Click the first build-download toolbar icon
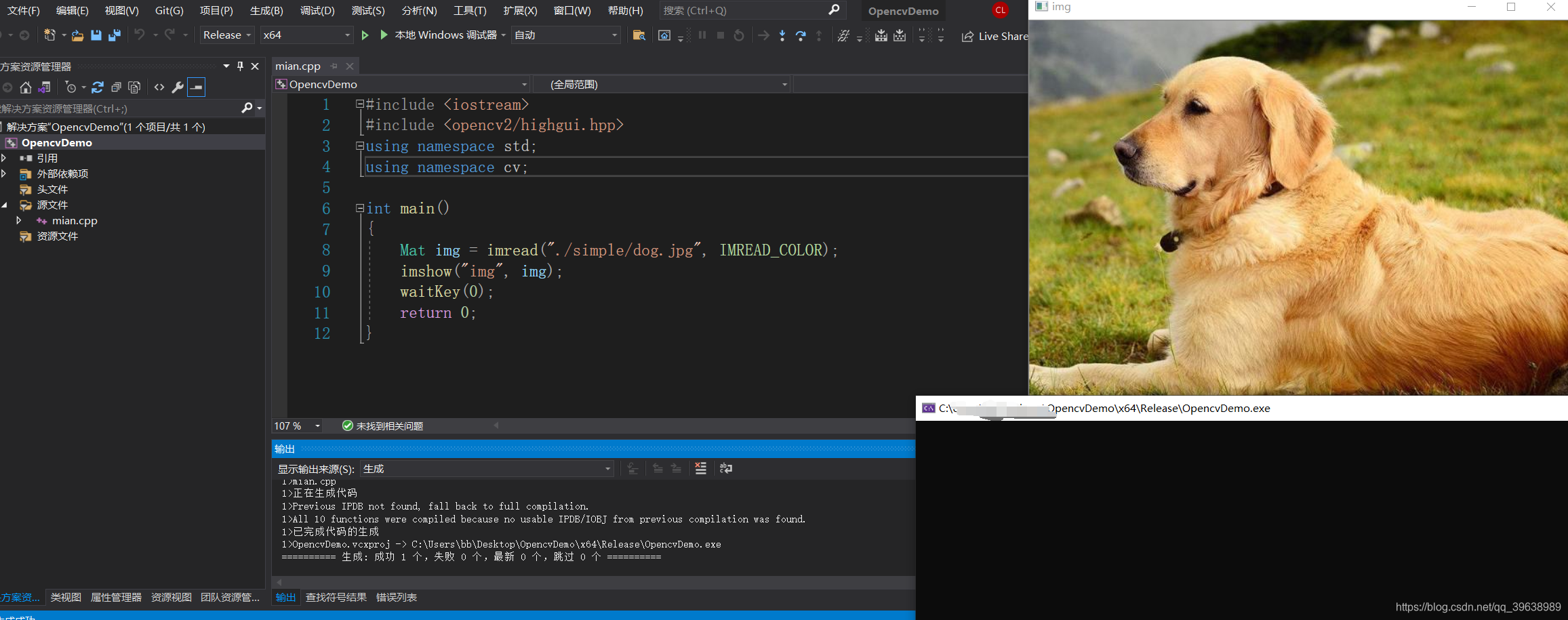1568x620 pixels. coord(881,35)
